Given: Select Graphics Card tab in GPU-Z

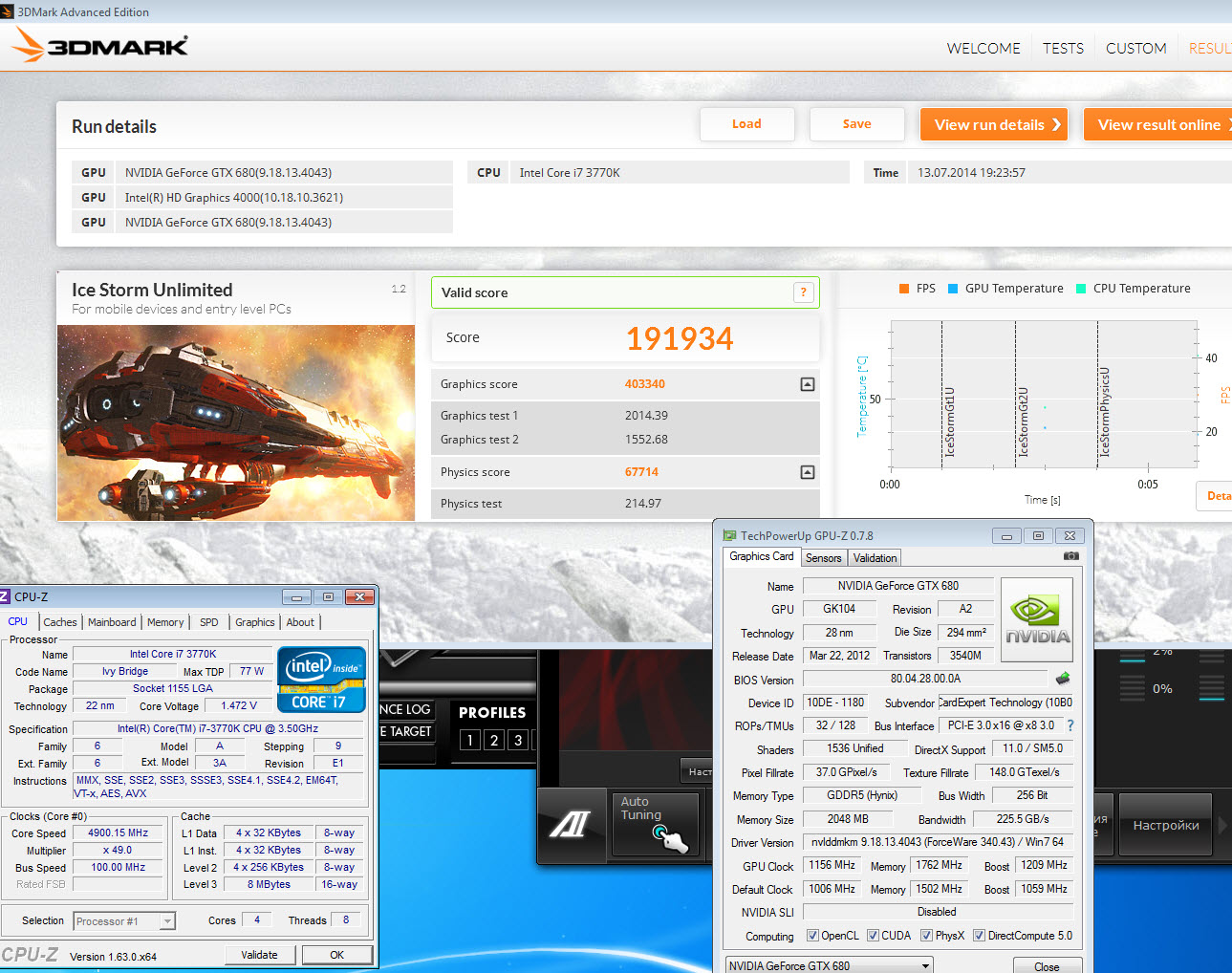Looking at the screenshot, I should pyautogui.click(x=762, y=556).
